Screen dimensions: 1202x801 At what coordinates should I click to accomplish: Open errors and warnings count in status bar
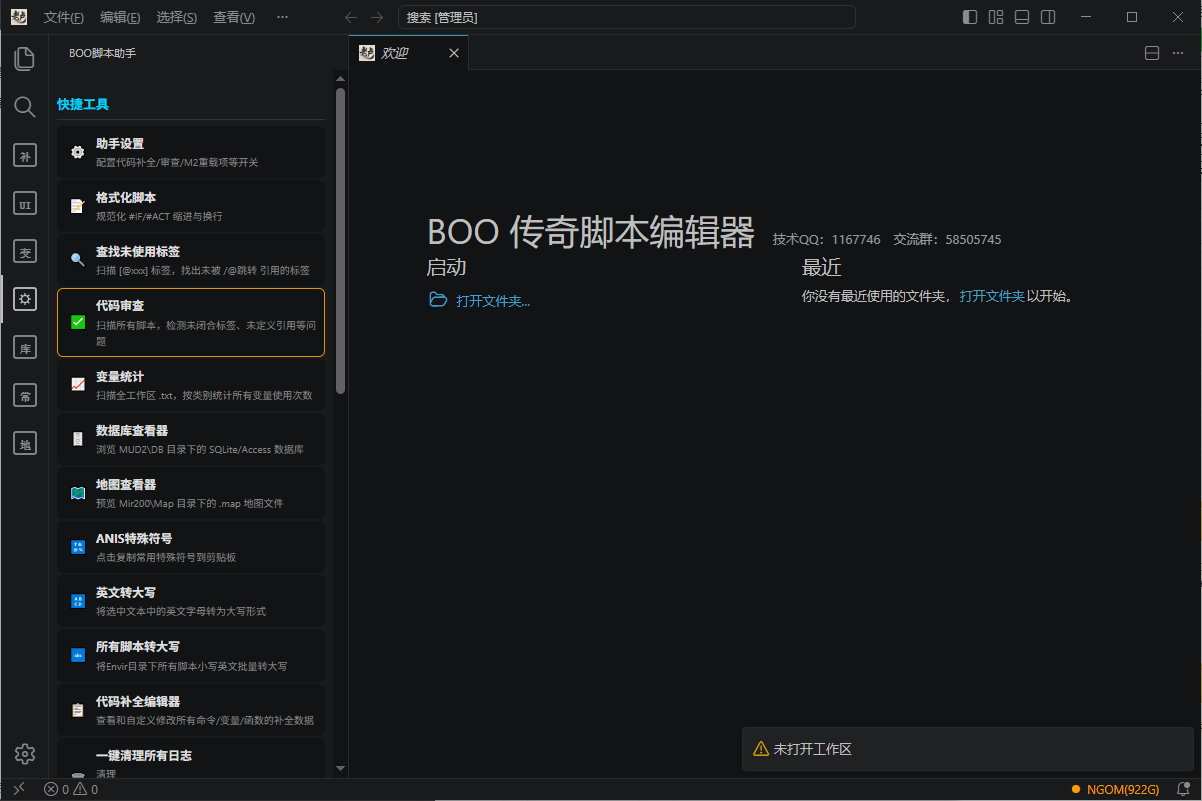coord(71,789)
